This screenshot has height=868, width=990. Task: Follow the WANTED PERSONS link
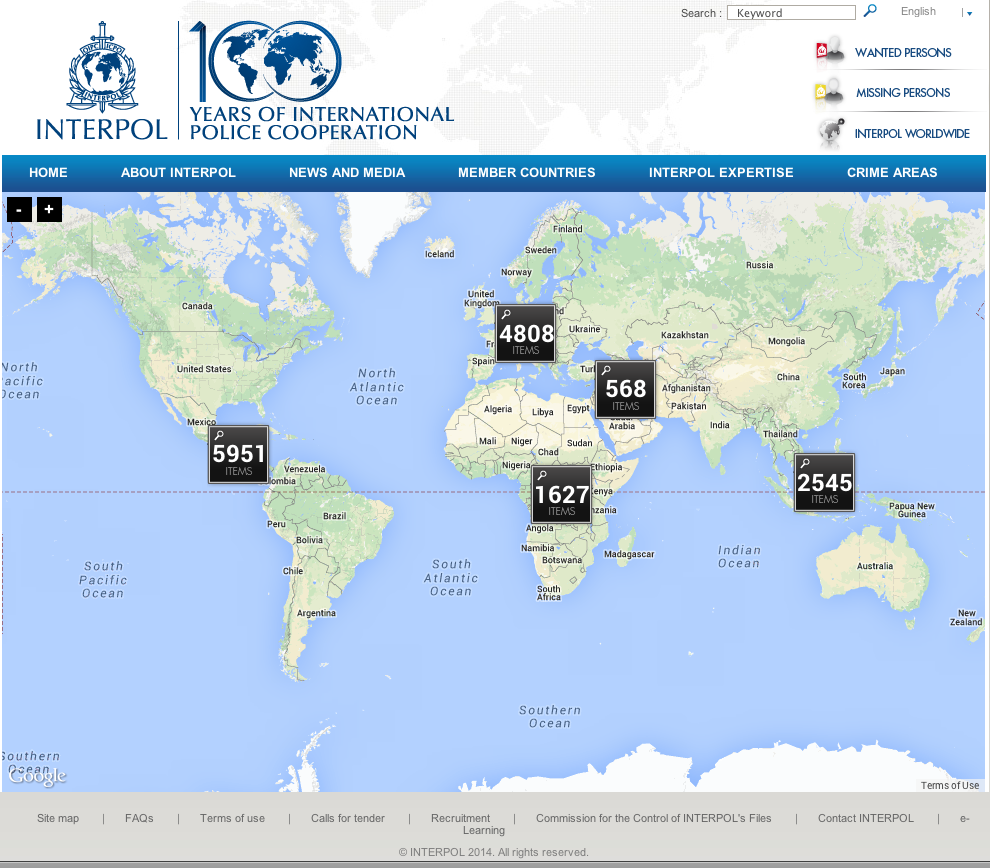pos(903,52)
